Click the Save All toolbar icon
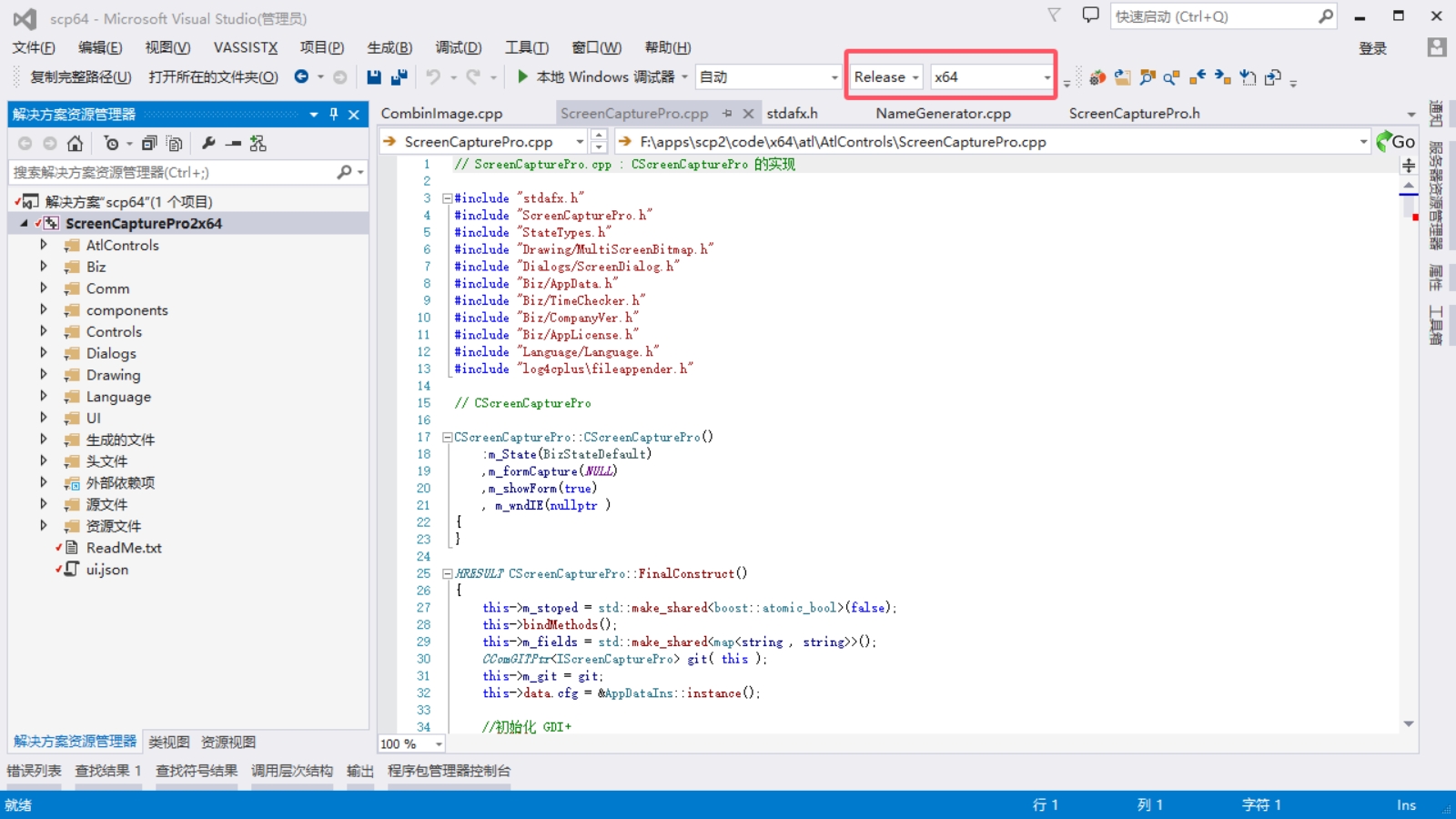The height and width of the screenshot is (819, 1456). coord(399,77)
